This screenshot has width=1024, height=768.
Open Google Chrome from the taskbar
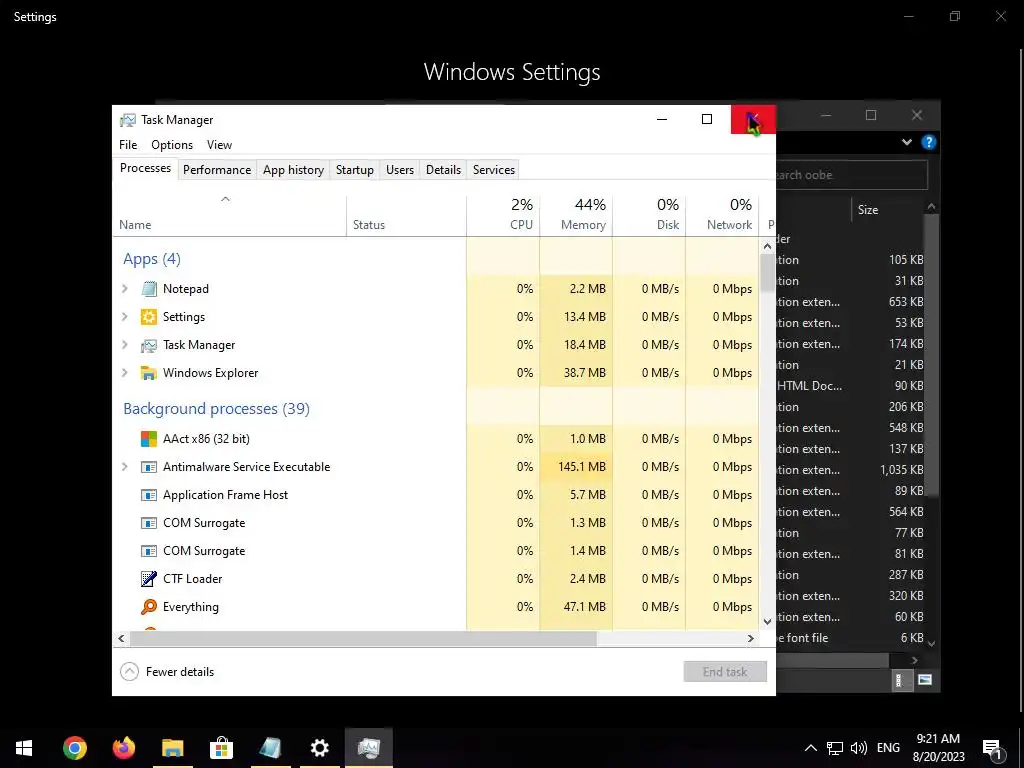[x=74, y=748]
